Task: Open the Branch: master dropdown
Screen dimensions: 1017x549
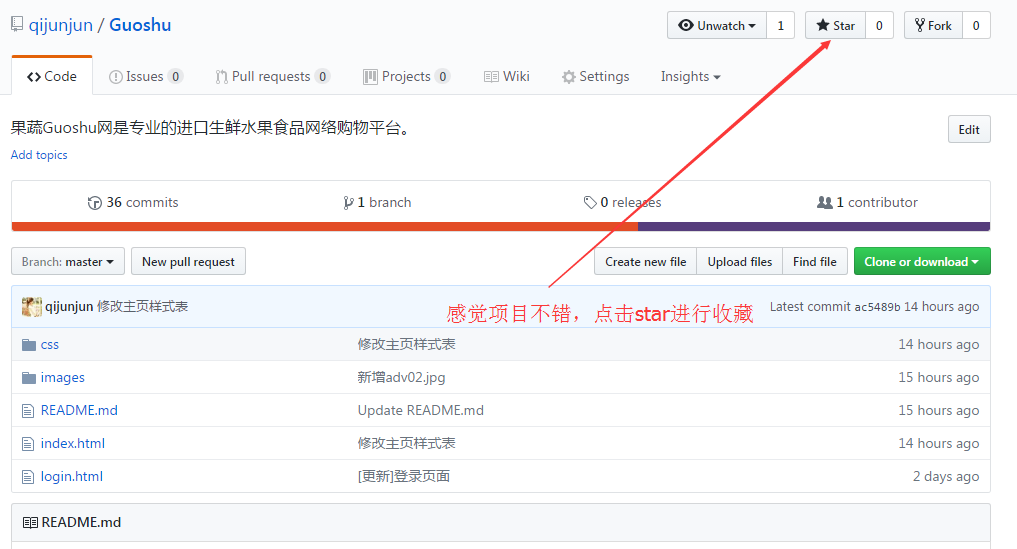Action: click(x=67, y=262)
